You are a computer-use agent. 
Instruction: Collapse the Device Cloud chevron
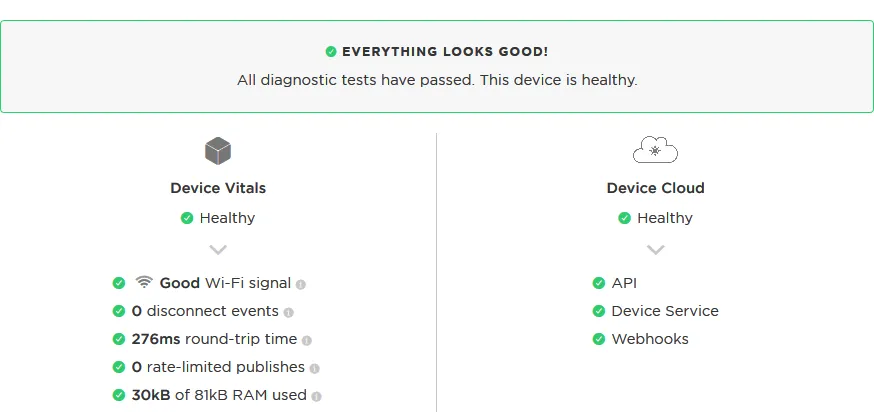click(655, 250)
